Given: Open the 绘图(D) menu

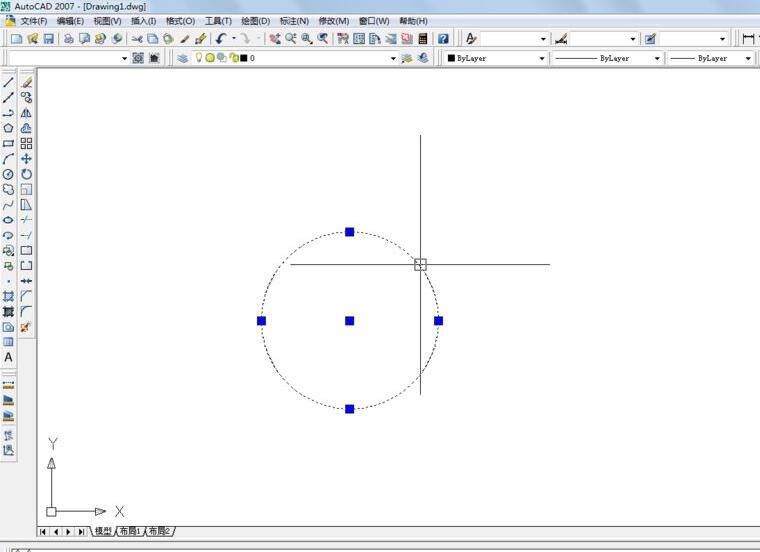Looking at the screenshot, I should click(255, 21).
